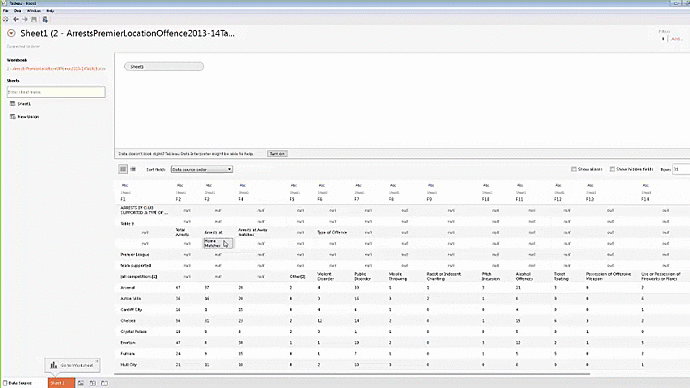The height and width of the screenshot is (388, 690).
Task: Select the F1 column header name
Action: point(123,199)
